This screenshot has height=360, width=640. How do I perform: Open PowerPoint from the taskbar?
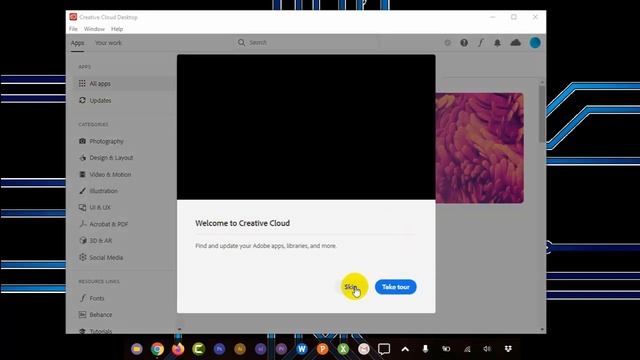click(322, 349)
